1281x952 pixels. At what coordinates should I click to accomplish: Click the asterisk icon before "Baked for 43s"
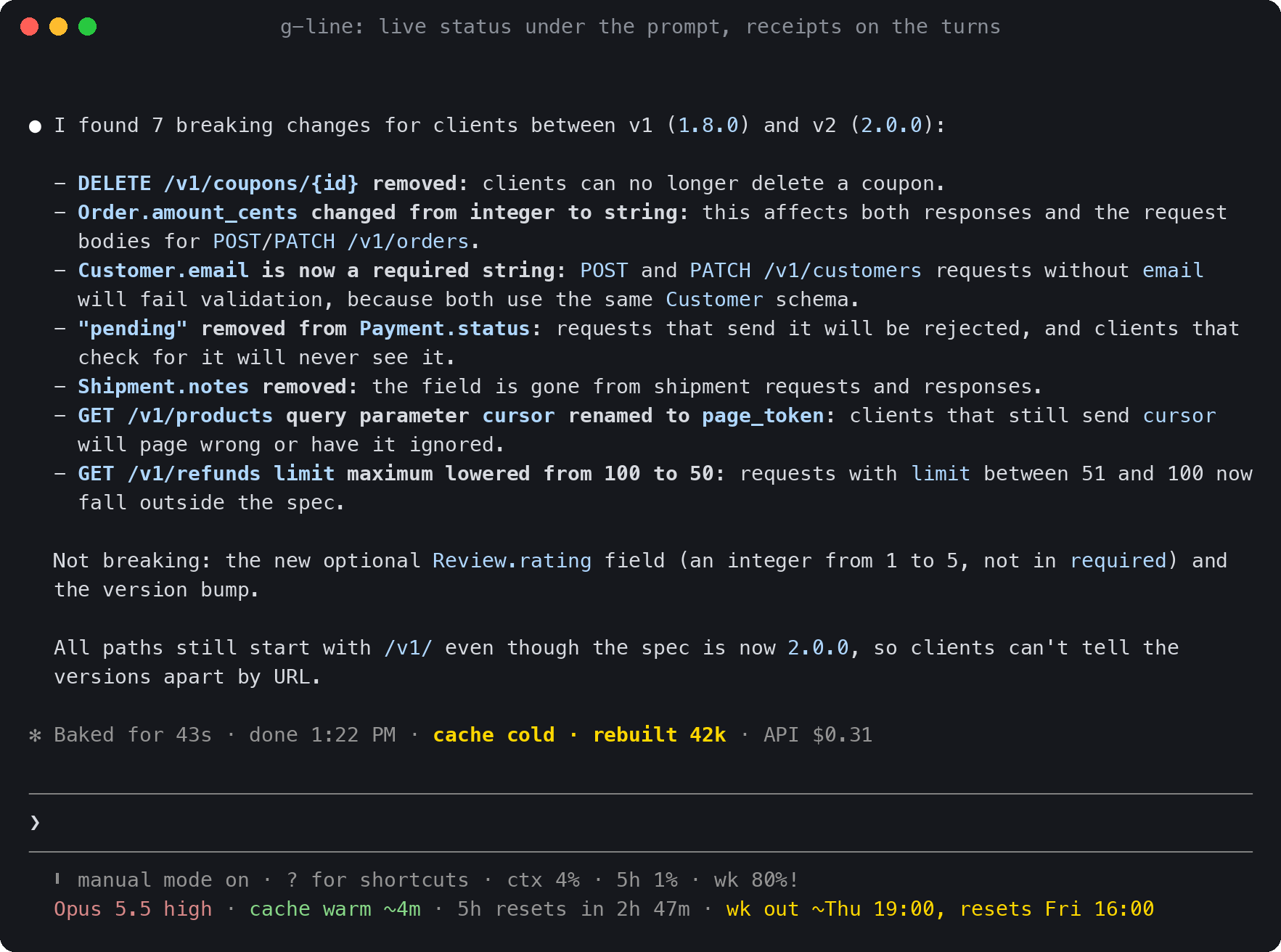pos(35,735)
